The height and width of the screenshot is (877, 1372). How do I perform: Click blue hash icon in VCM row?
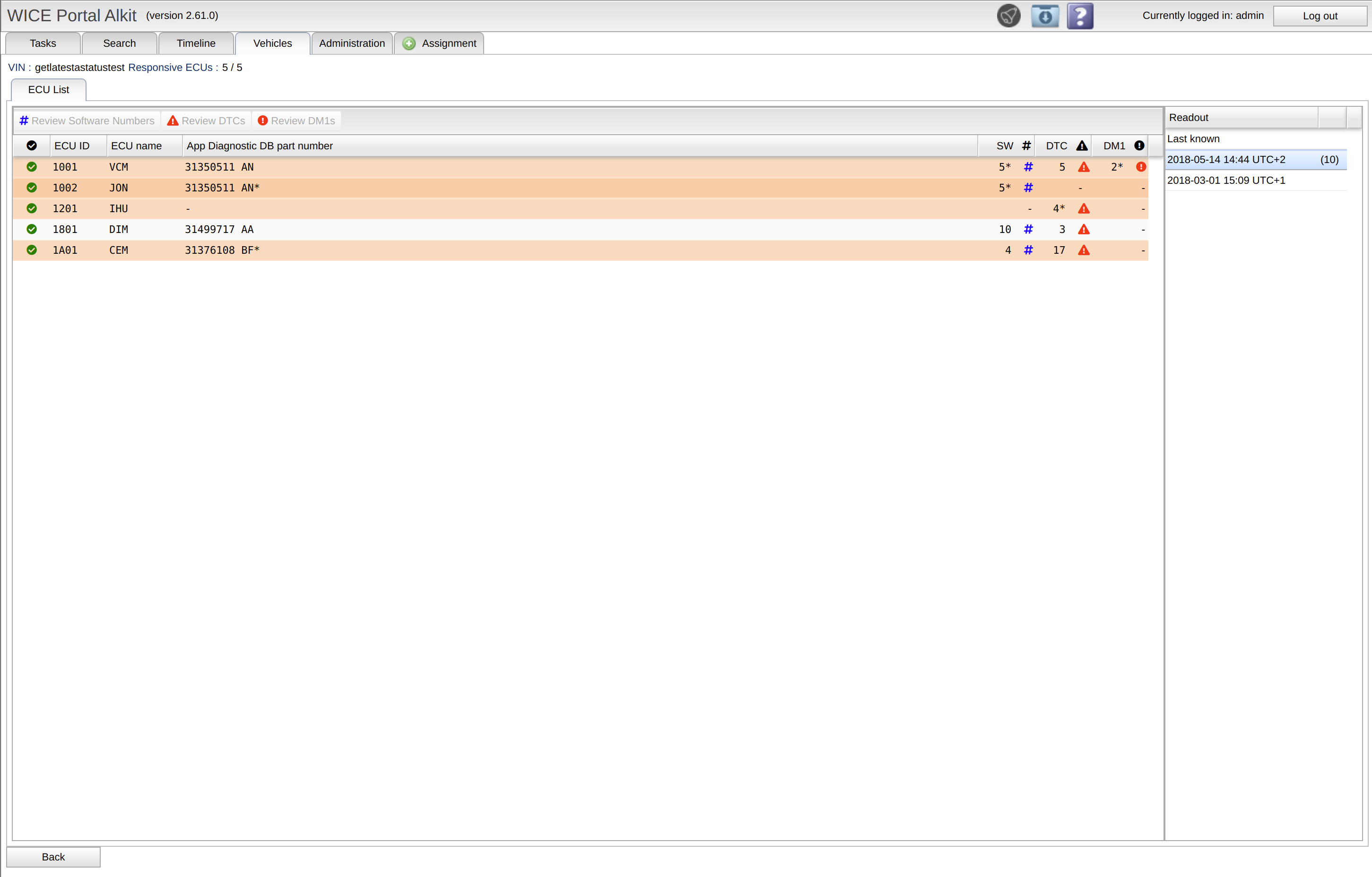click(x=1028, y=167)
